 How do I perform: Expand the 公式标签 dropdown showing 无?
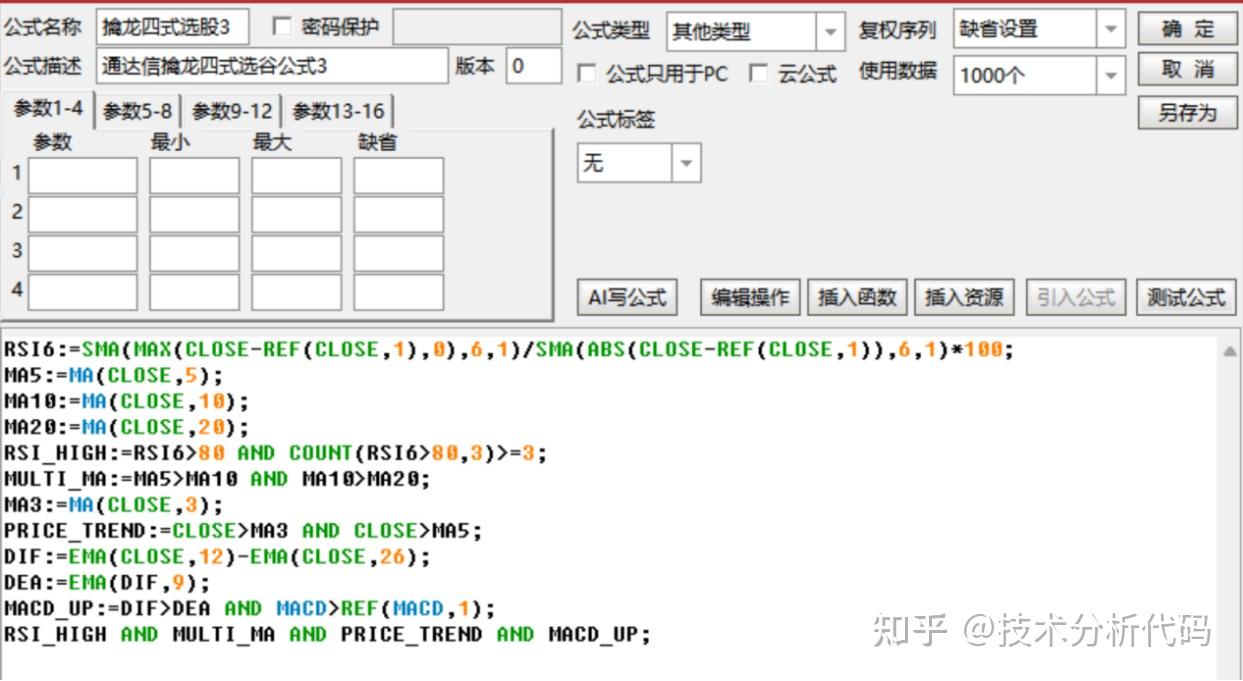pyautogui.click(x=686, y=162)
